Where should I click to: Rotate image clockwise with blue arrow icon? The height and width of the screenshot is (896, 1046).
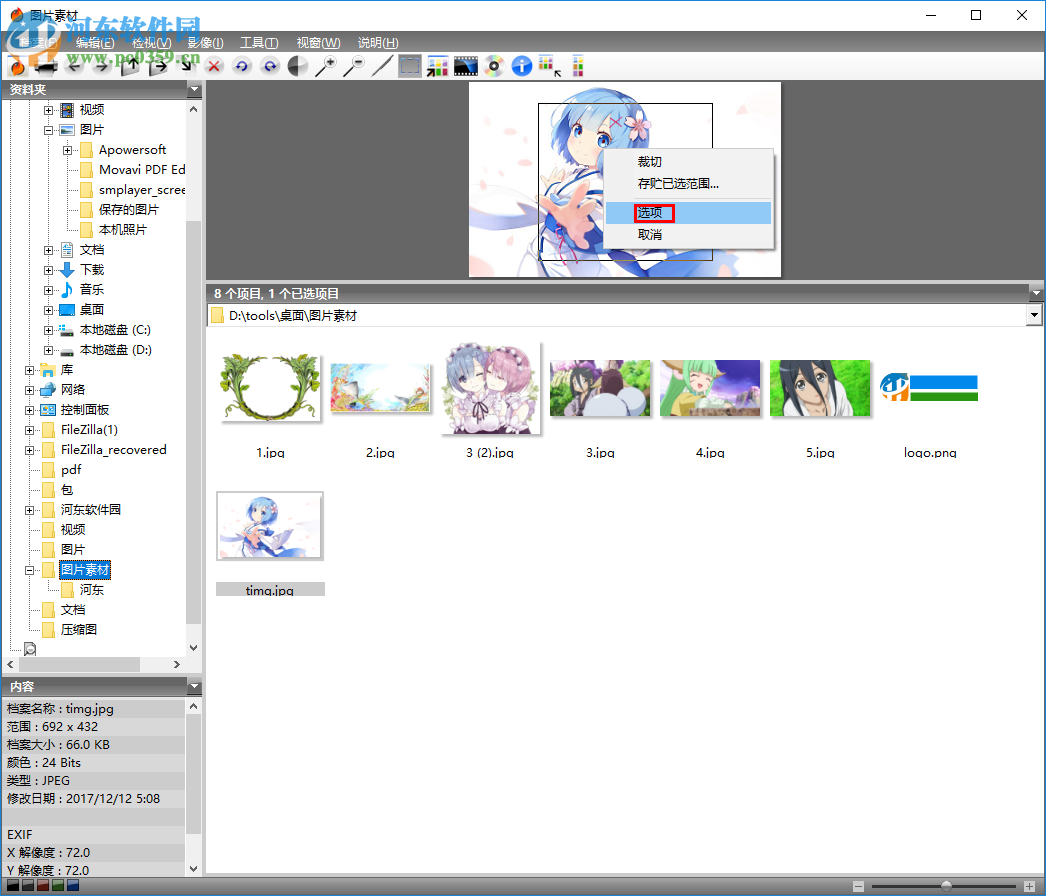tap(270, 66)
